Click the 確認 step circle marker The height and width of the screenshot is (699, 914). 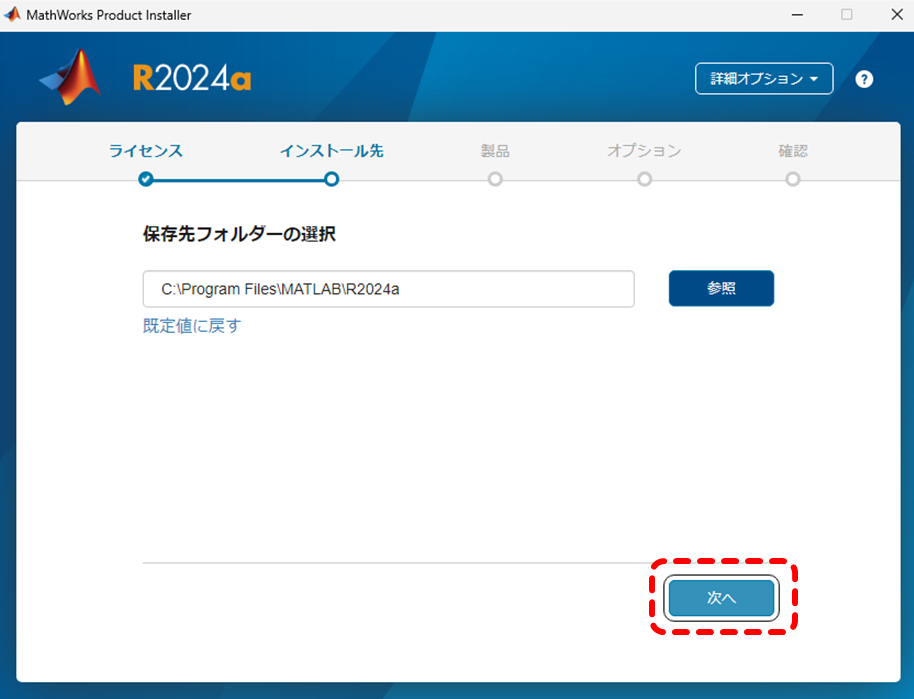click(793, 179)
